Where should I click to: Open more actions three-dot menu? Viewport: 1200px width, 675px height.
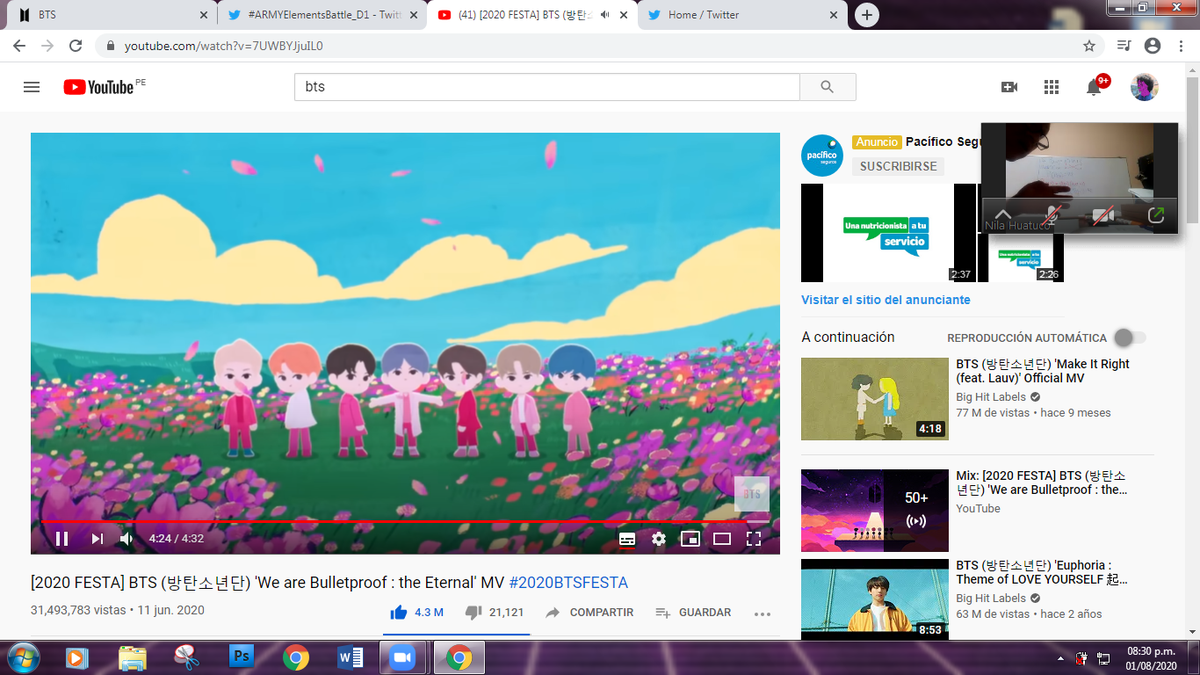pos(762,613)
